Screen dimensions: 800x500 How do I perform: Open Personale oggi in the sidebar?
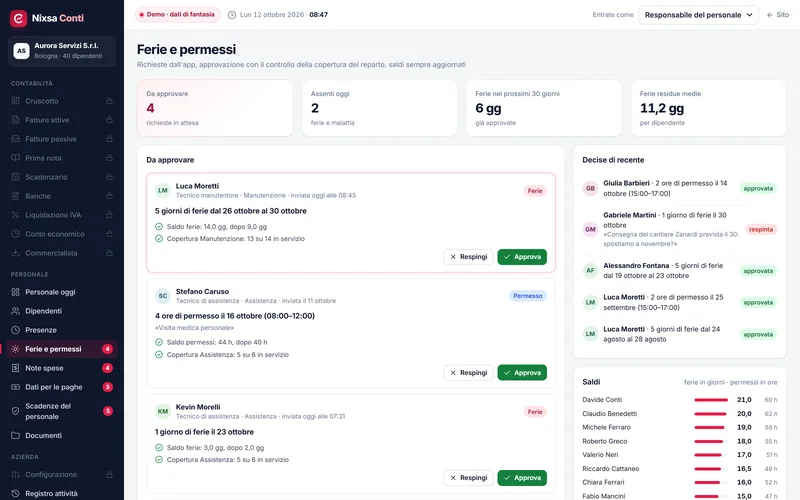(x=62, y=292)
